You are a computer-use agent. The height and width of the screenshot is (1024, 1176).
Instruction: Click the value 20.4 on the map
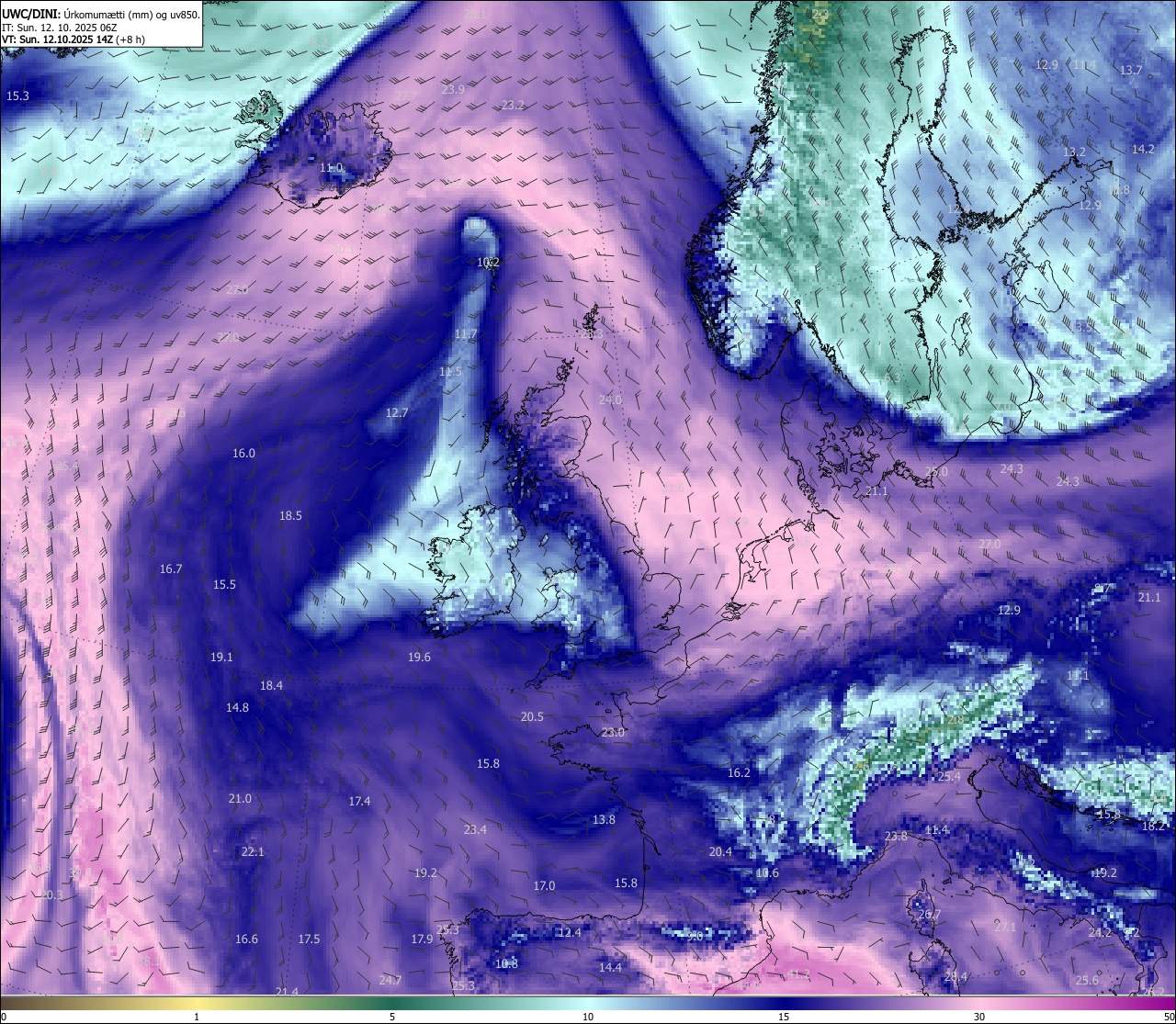[x=720, y=851]
